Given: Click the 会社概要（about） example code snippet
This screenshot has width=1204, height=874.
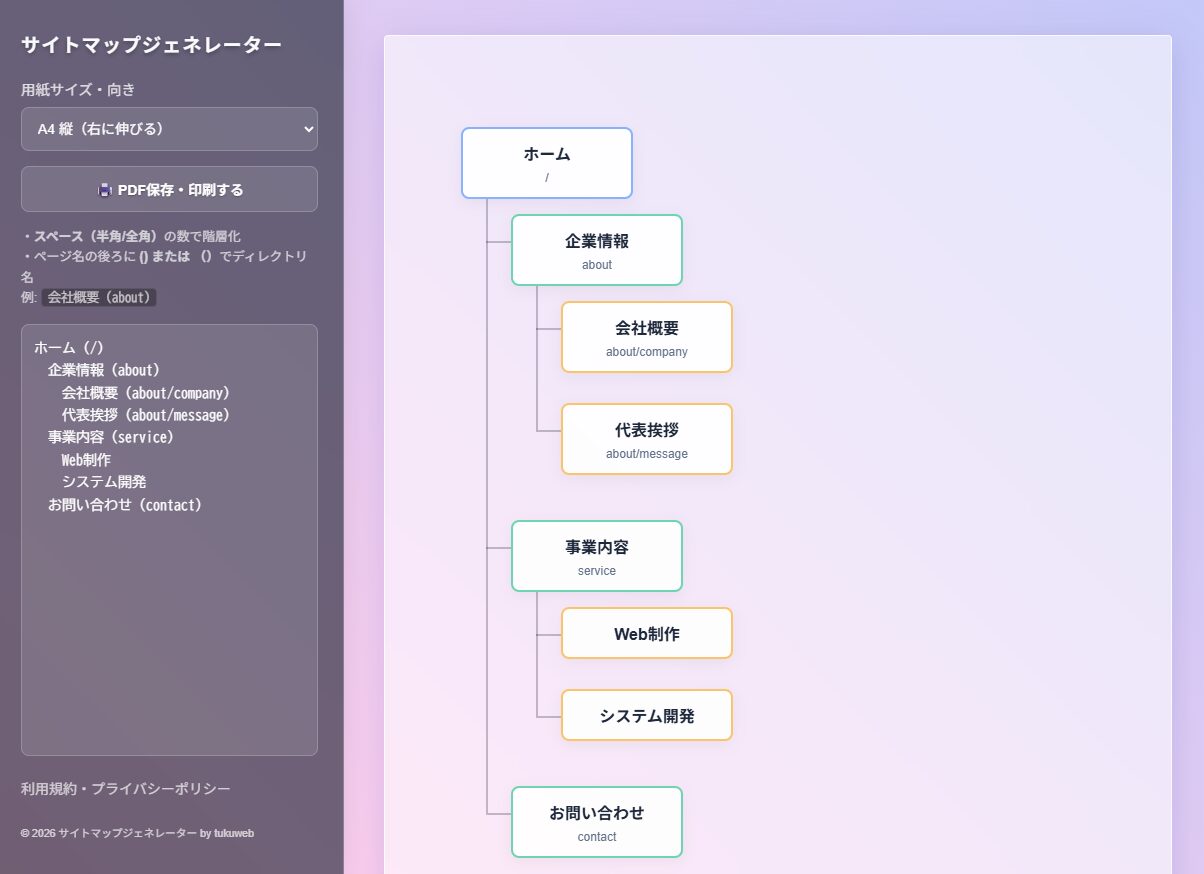Looking at the screenshot, I should (99, 298).
